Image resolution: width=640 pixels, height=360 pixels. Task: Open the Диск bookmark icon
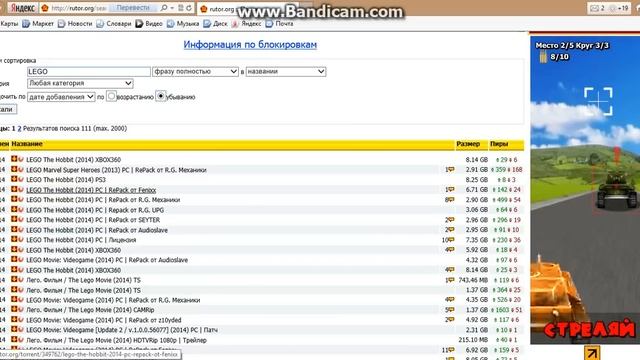pos(207,24)
